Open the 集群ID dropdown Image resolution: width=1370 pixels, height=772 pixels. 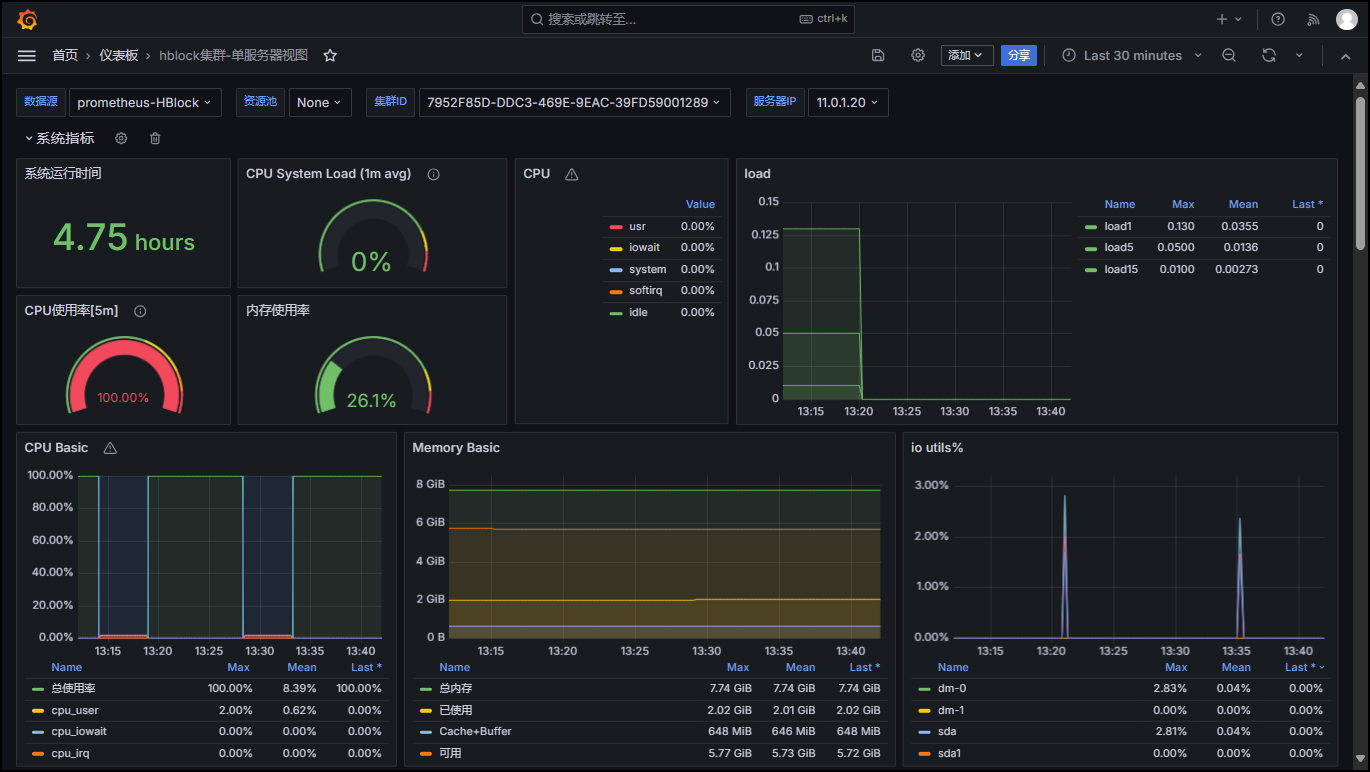tap(575, 102)
